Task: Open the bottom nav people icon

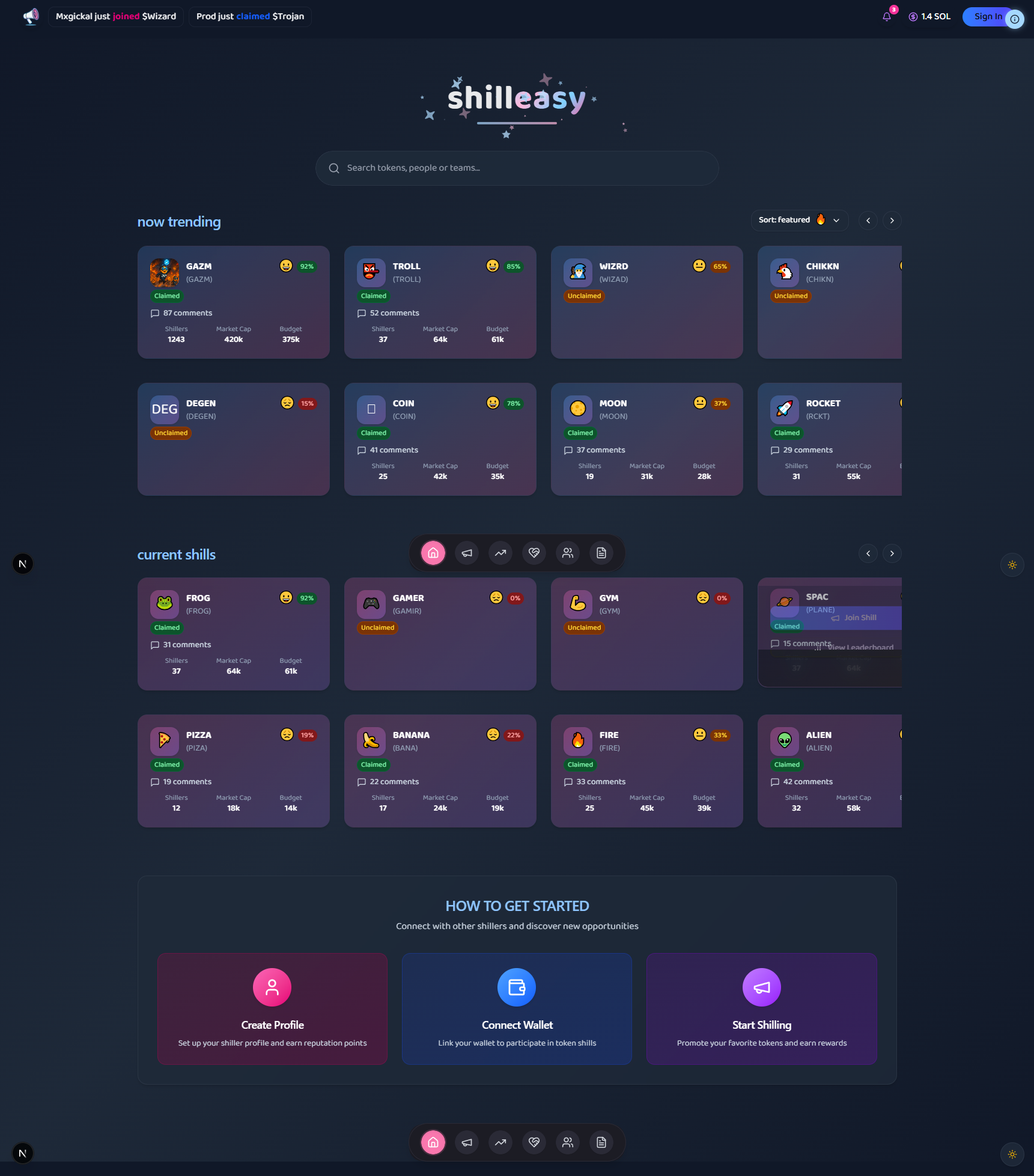Action: [568, 1142]
